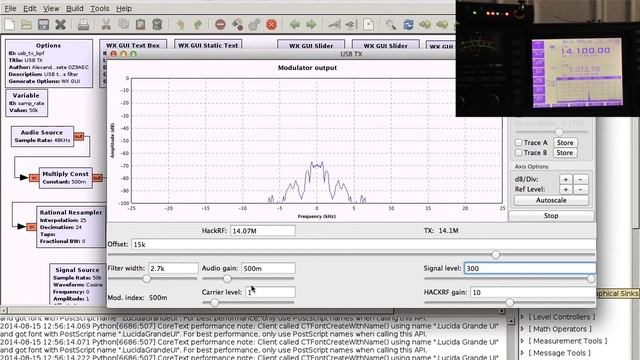640x360 pixels.
Task: Increase dB/Div with plus button
Action: click(566, 179)
